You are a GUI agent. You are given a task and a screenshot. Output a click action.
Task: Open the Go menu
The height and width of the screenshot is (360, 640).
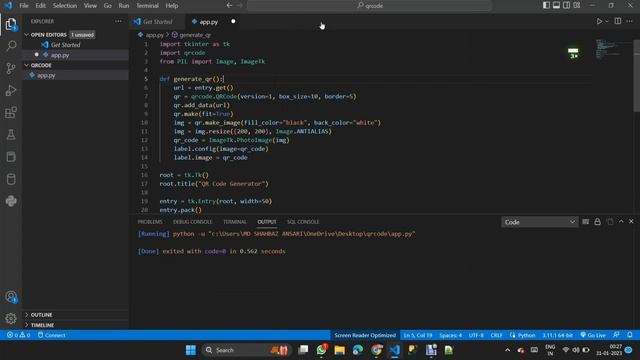(108, 6)
